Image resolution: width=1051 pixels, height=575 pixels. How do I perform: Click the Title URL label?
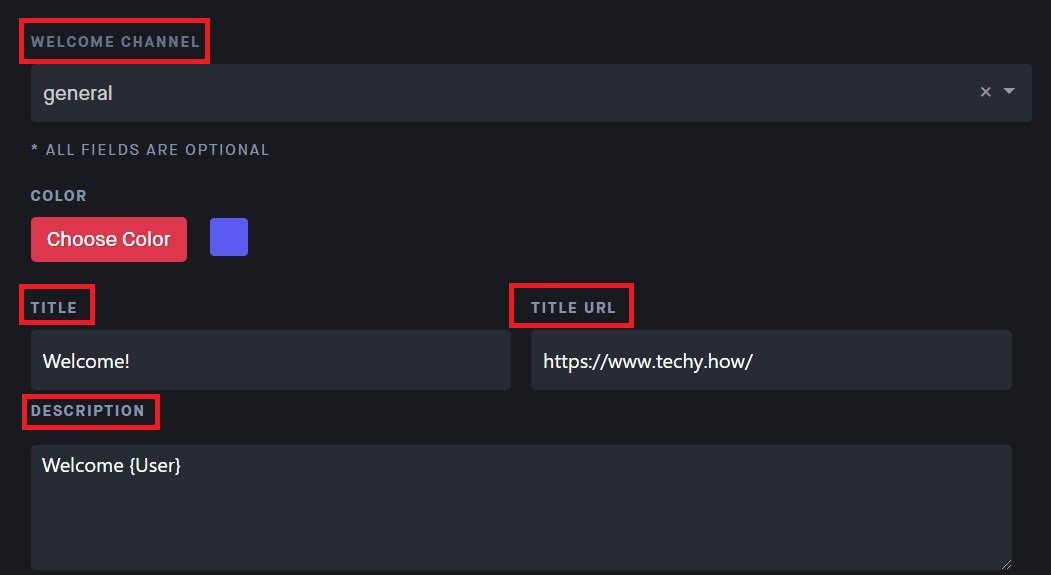(x=573, y=308)
